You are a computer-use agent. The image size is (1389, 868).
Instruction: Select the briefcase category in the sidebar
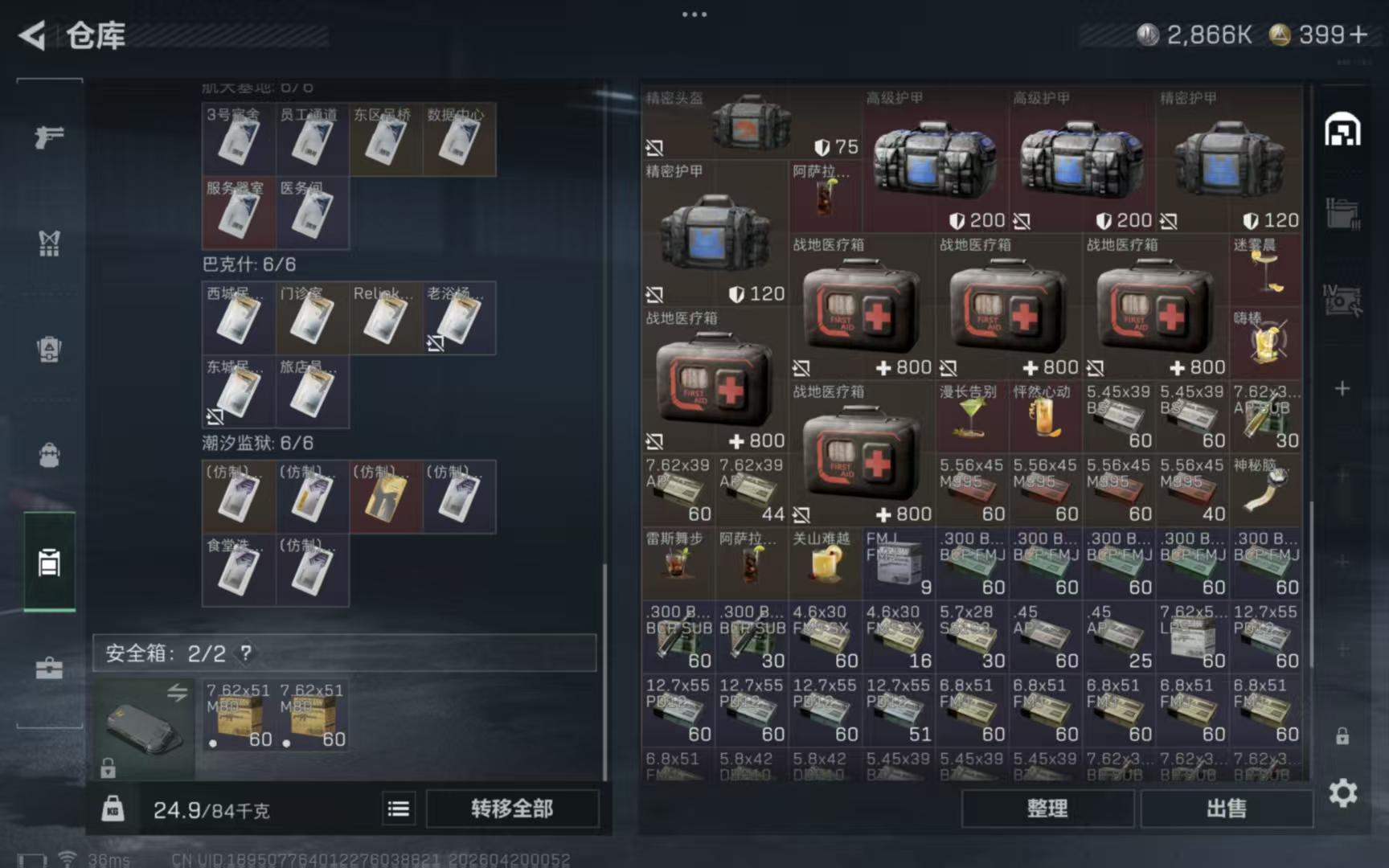tap(49, 668)
